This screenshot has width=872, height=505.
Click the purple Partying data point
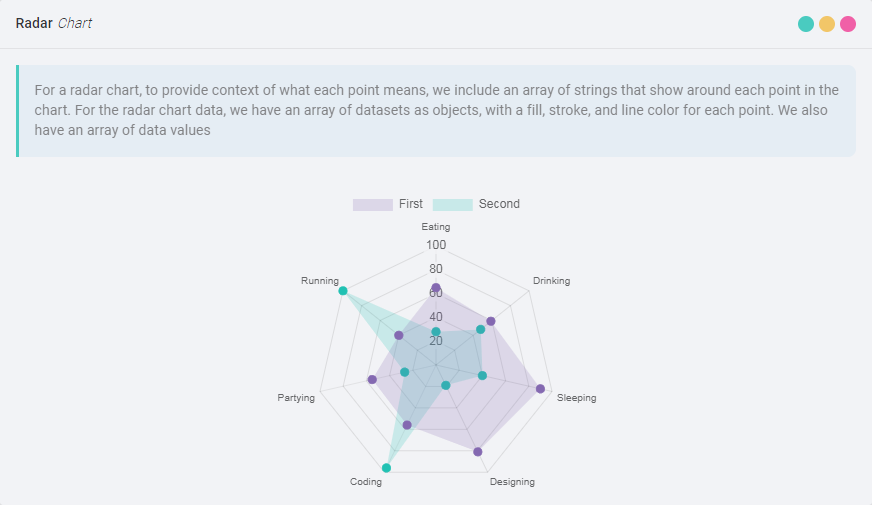click(372, 380)
